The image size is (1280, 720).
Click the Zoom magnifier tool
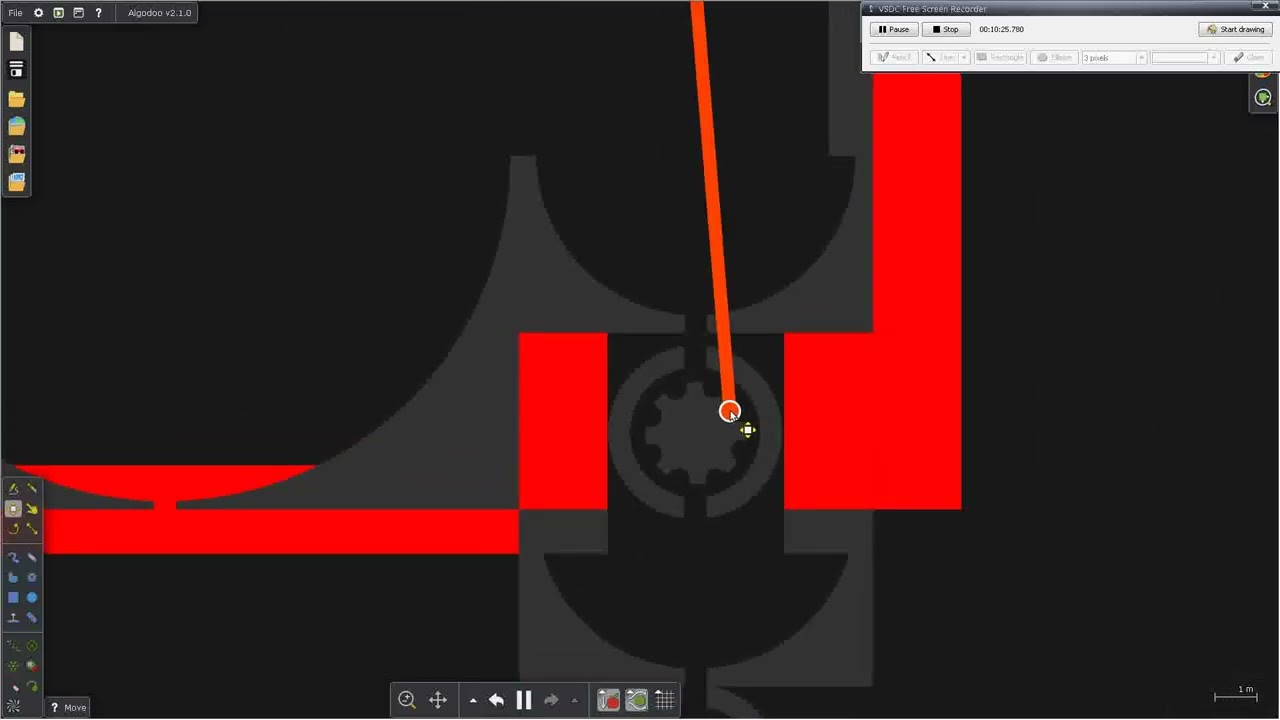[x=407, y=700]
